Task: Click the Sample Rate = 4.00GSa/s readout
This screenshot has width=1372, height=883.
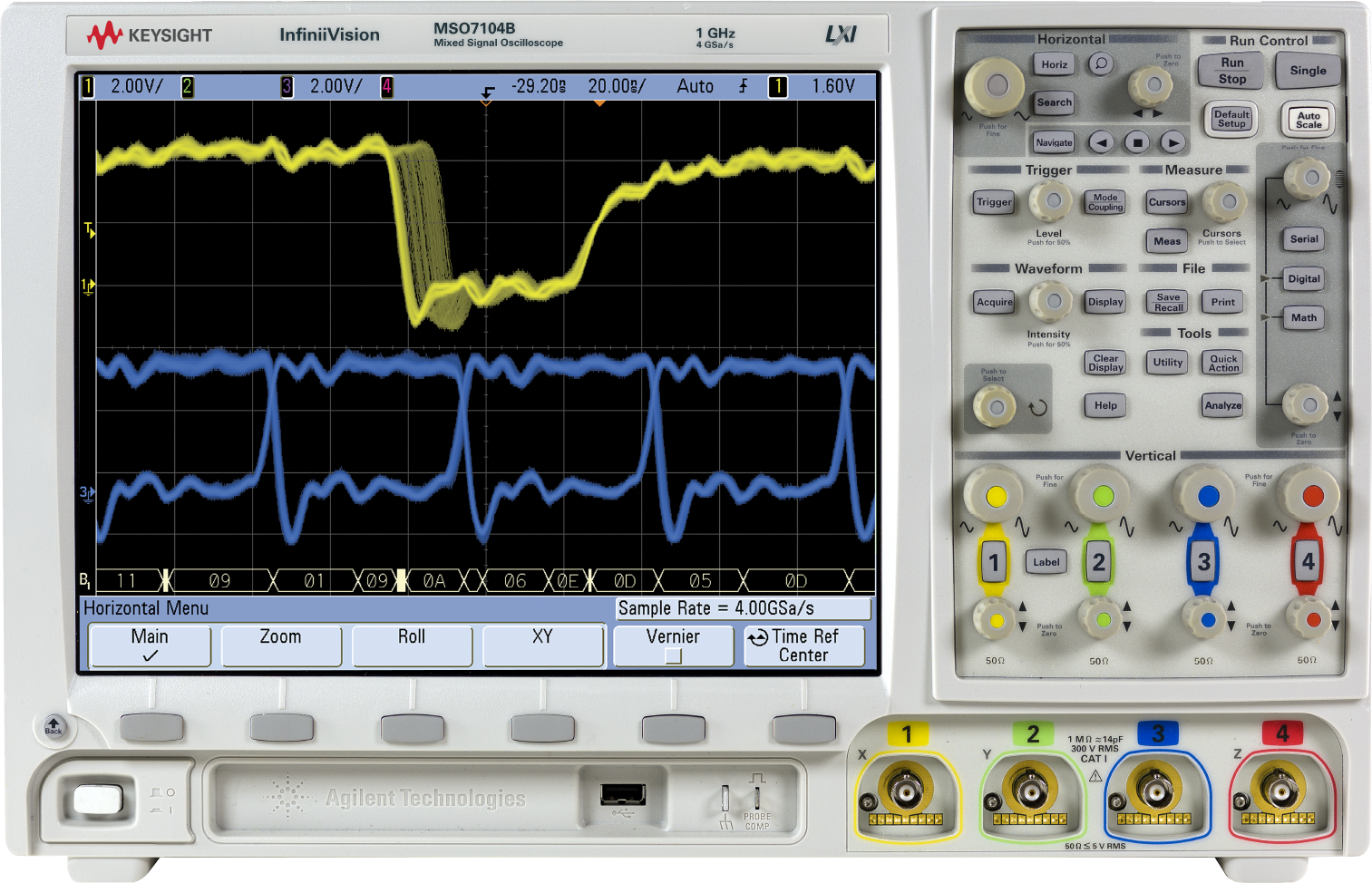Action: [744, 608]
